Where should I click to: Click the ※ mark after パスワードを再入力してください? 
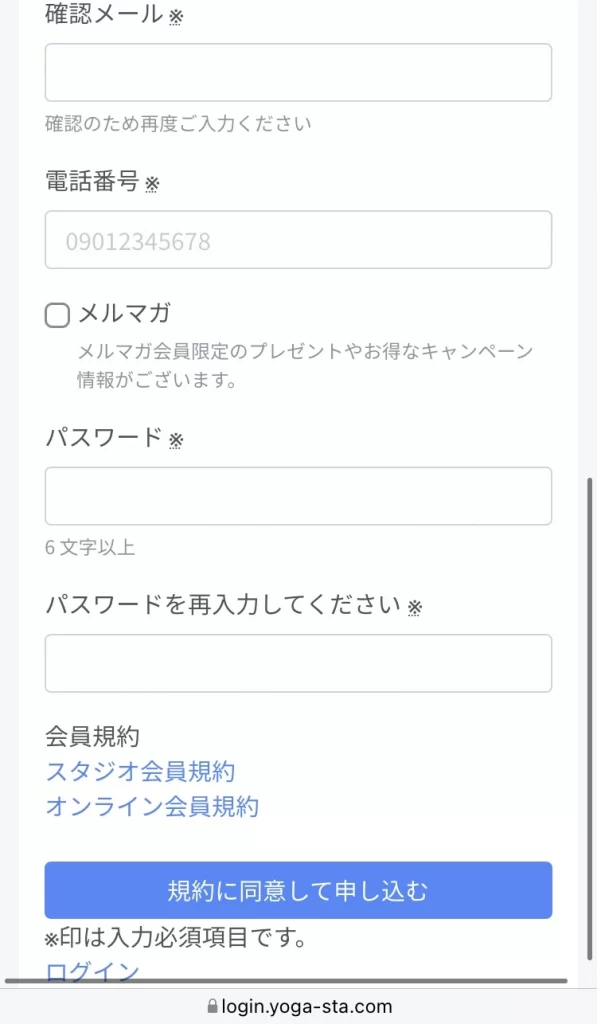tap(415, 608)
